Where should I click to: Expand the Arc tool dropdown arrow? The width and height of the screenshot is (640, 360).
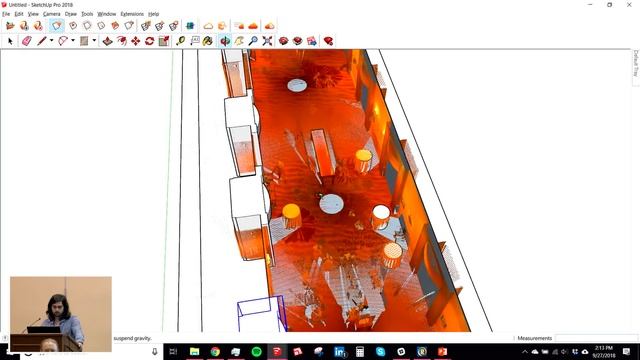pos(73,41)
